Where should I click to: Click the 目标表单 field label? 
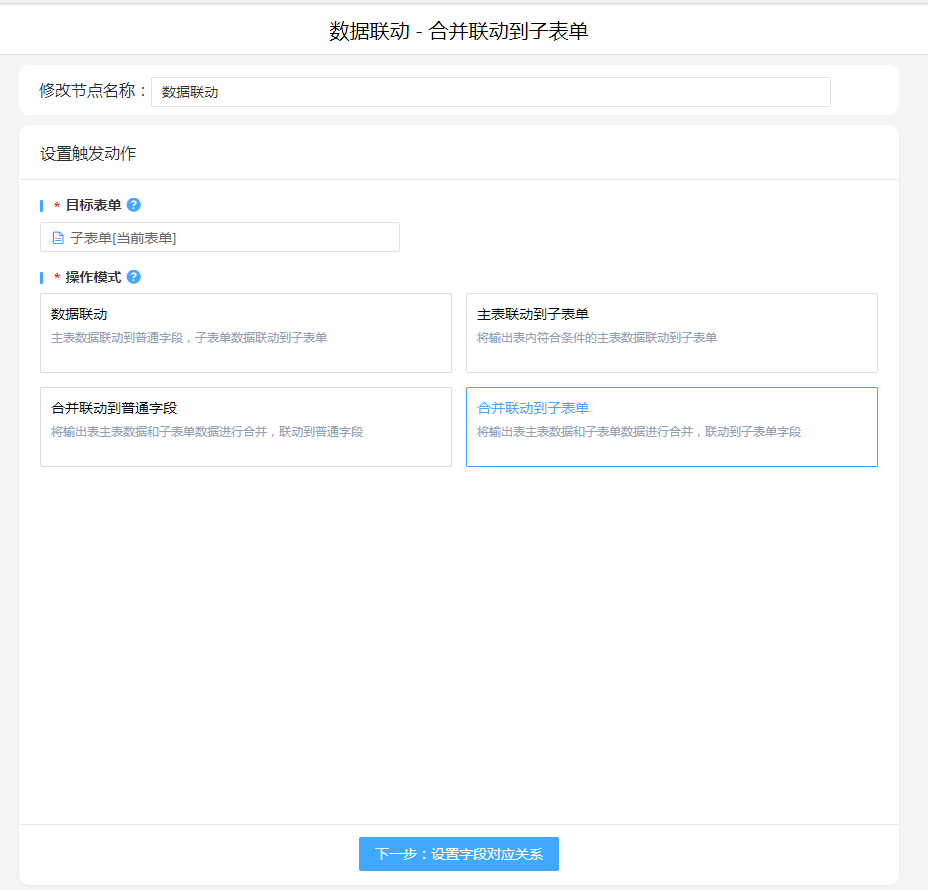[93, 205]
